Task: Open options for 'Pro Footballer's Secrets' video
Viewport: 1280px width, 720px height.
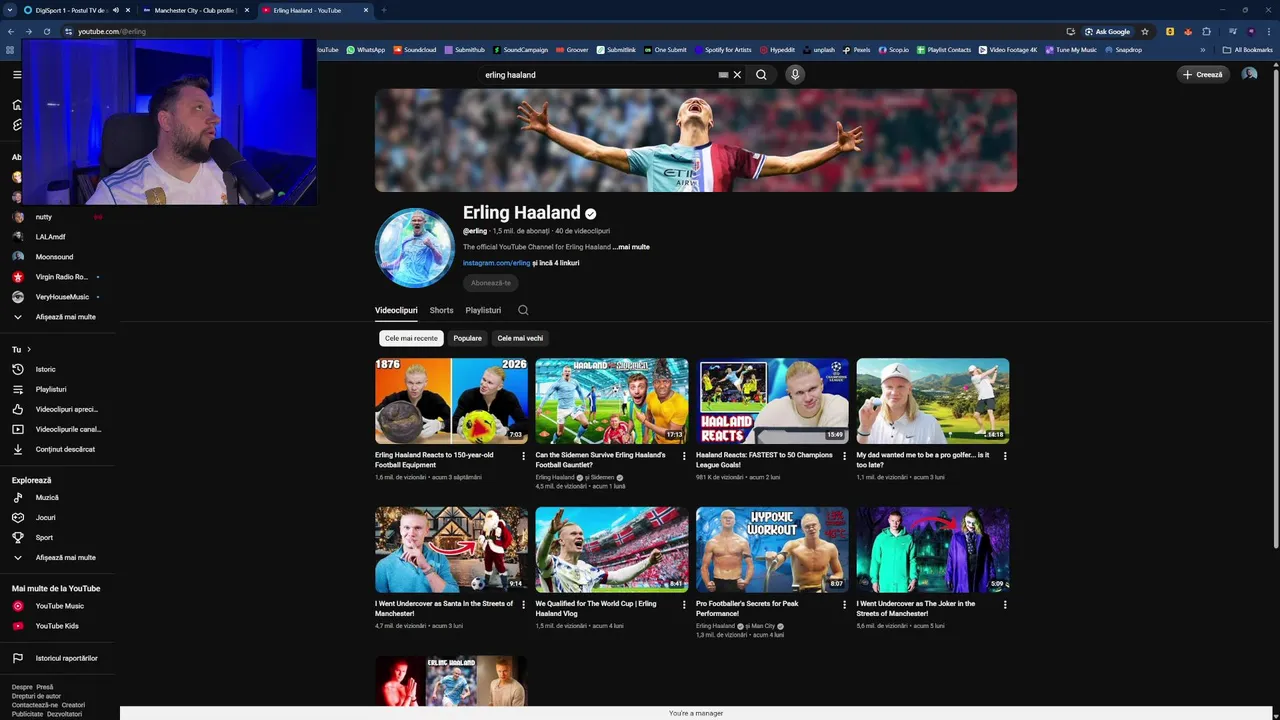Action: (x=845, y=605)
